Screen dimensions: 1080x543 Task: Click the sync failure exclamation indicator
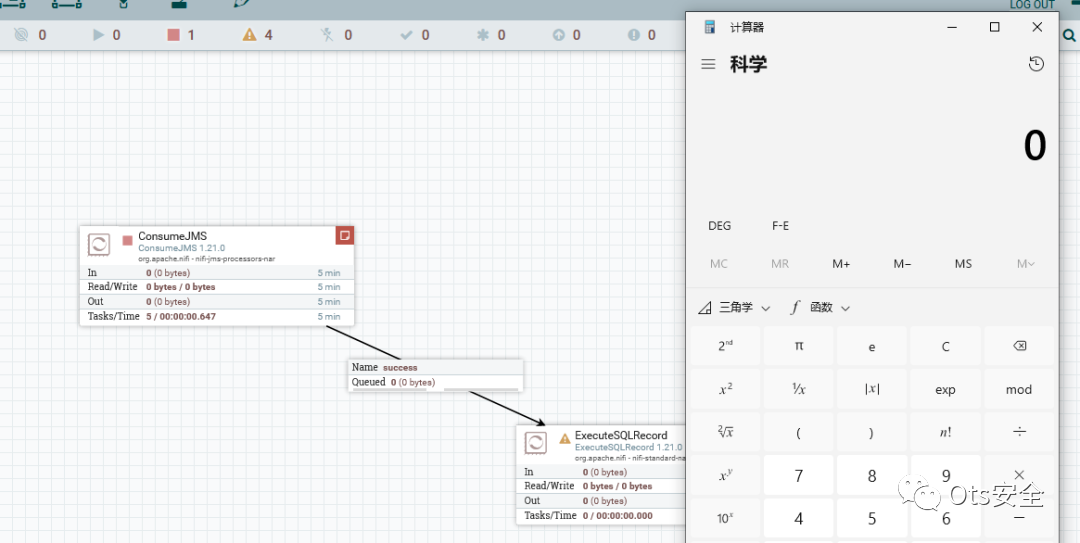(x=634, y=34)
